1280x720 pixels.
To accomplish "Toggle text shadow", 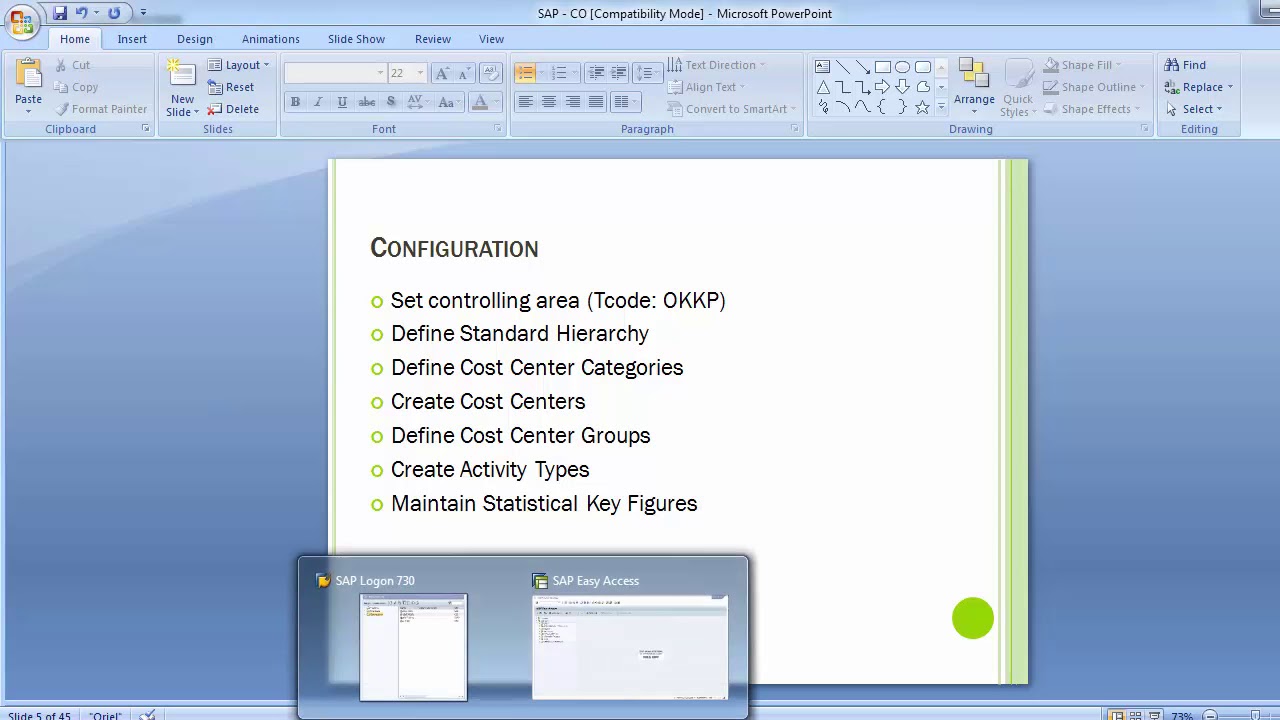I will pyautogui.click(x=390, y=102).
